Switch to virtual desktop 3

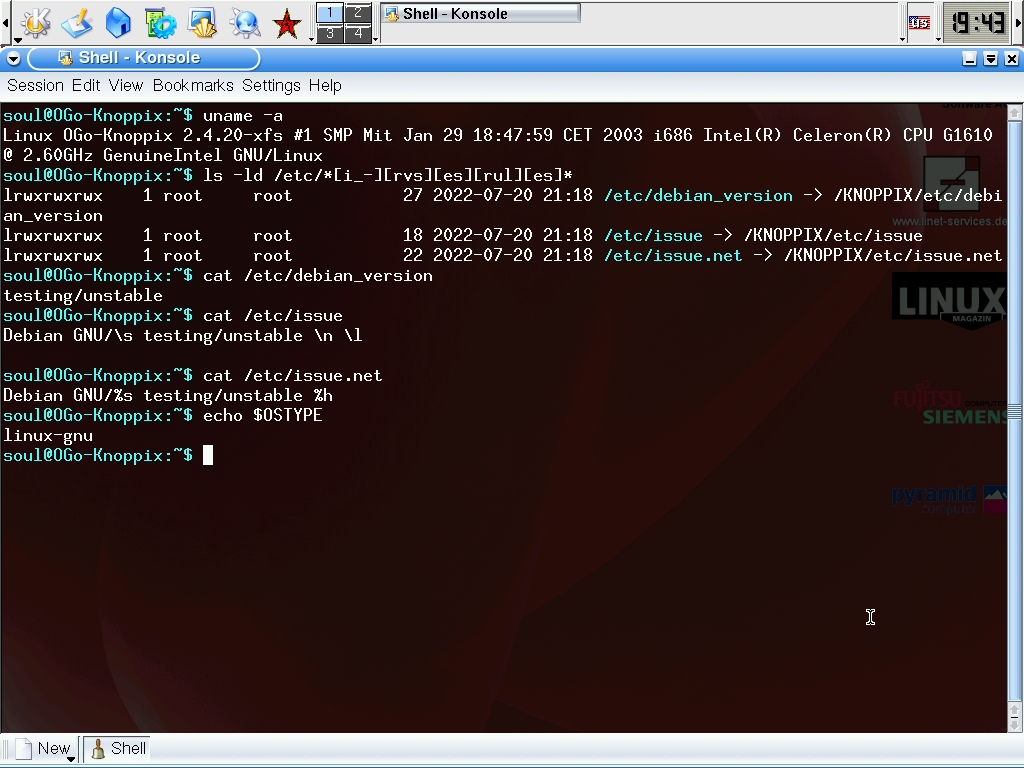tap(330, 33)
